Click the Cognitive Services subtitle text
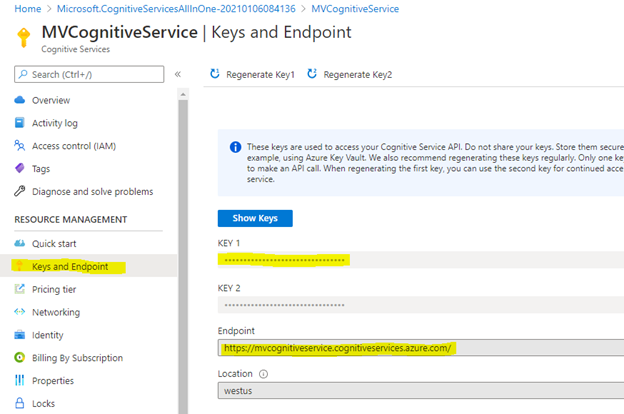Screen dimensions: 624x414 (x=76, y=49)
